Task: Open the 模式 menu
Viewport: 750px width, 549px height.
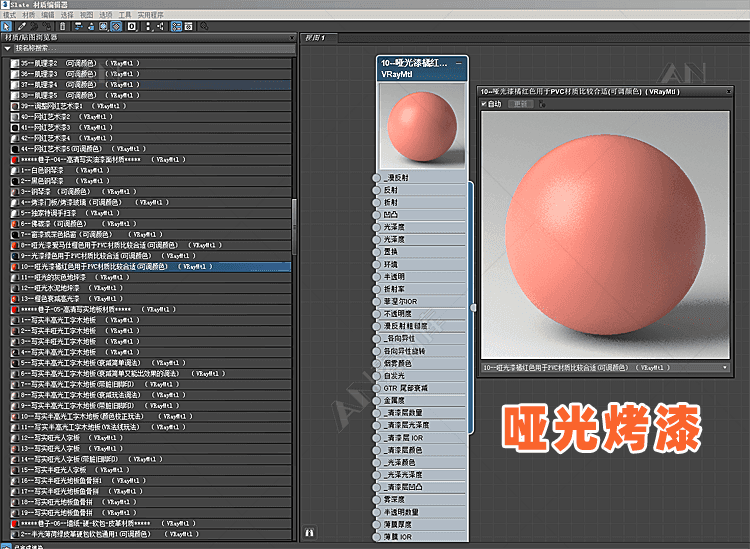Action: pos(10,15)
